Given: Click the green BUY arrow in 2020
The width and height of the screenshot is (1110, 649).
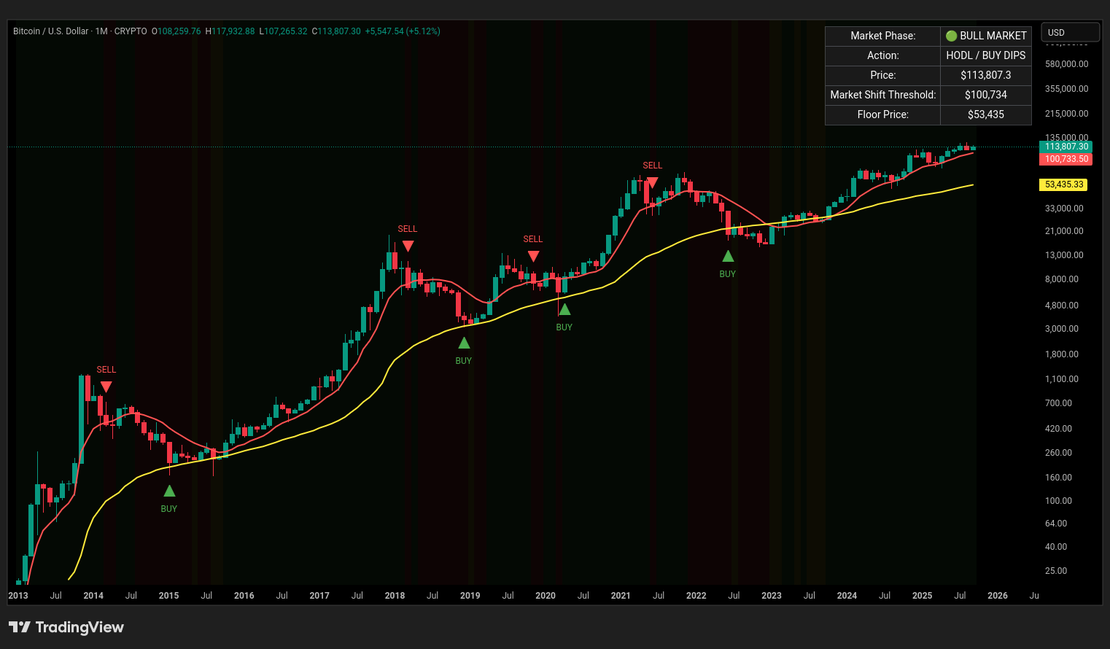Looking at the screenshot, I should (x=564, y=310).
